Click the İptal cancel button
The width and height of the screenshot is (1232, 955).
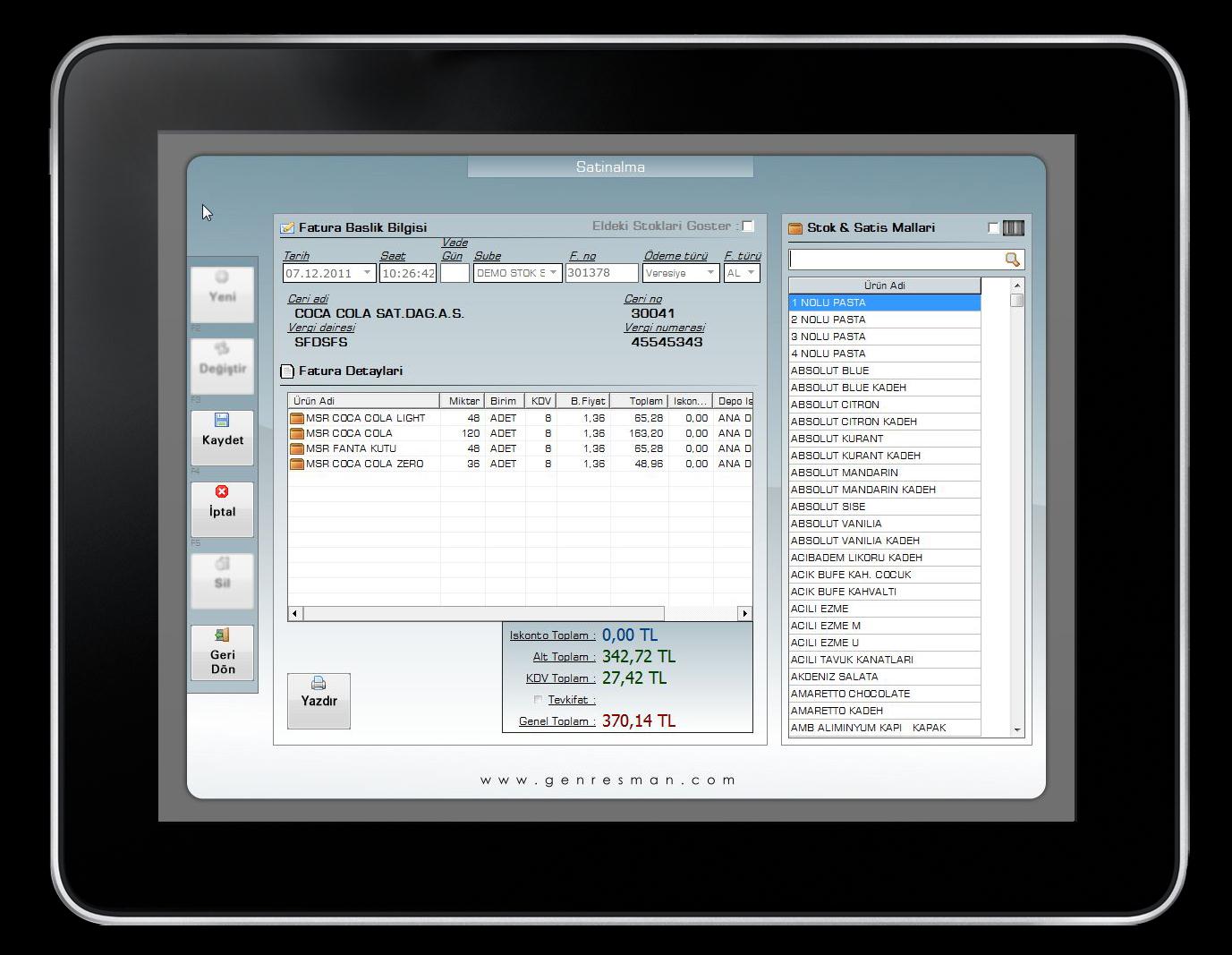pos(222,509)
